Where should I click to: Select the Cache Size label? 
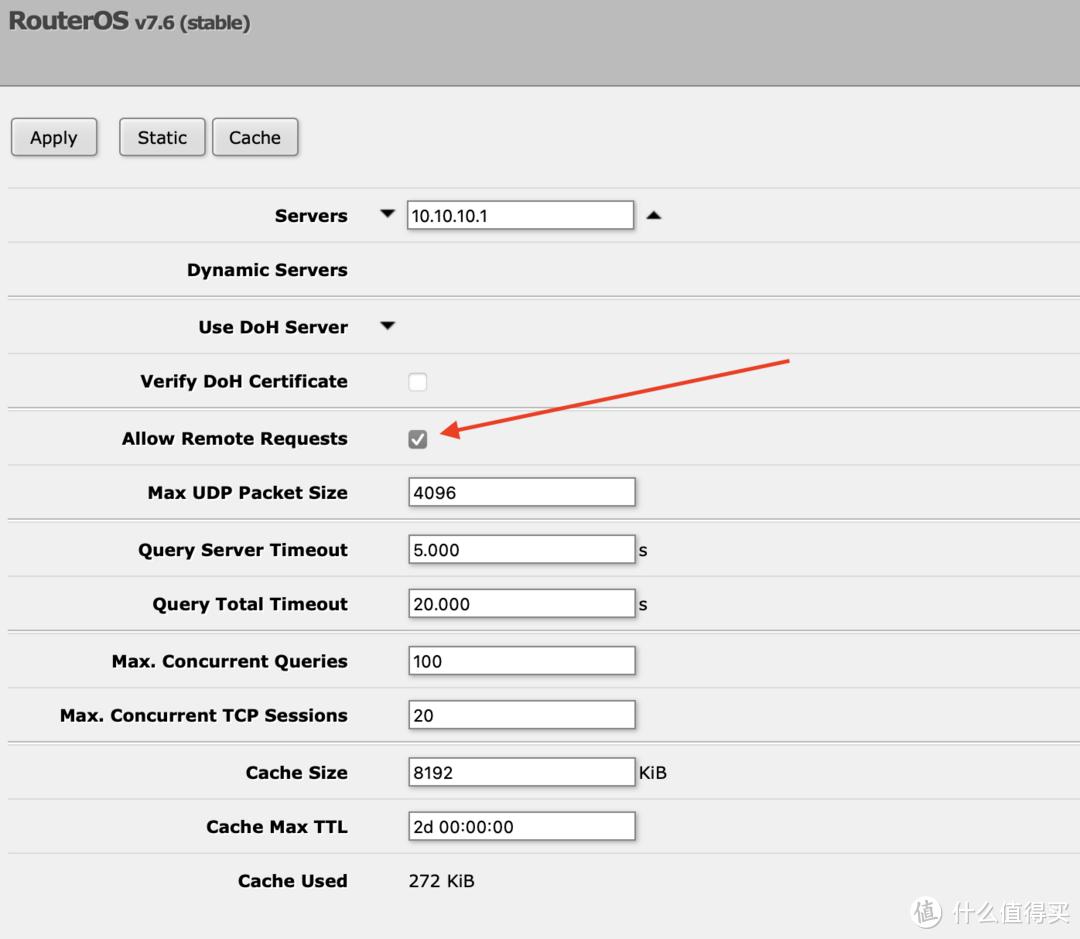tap(297, 772)
